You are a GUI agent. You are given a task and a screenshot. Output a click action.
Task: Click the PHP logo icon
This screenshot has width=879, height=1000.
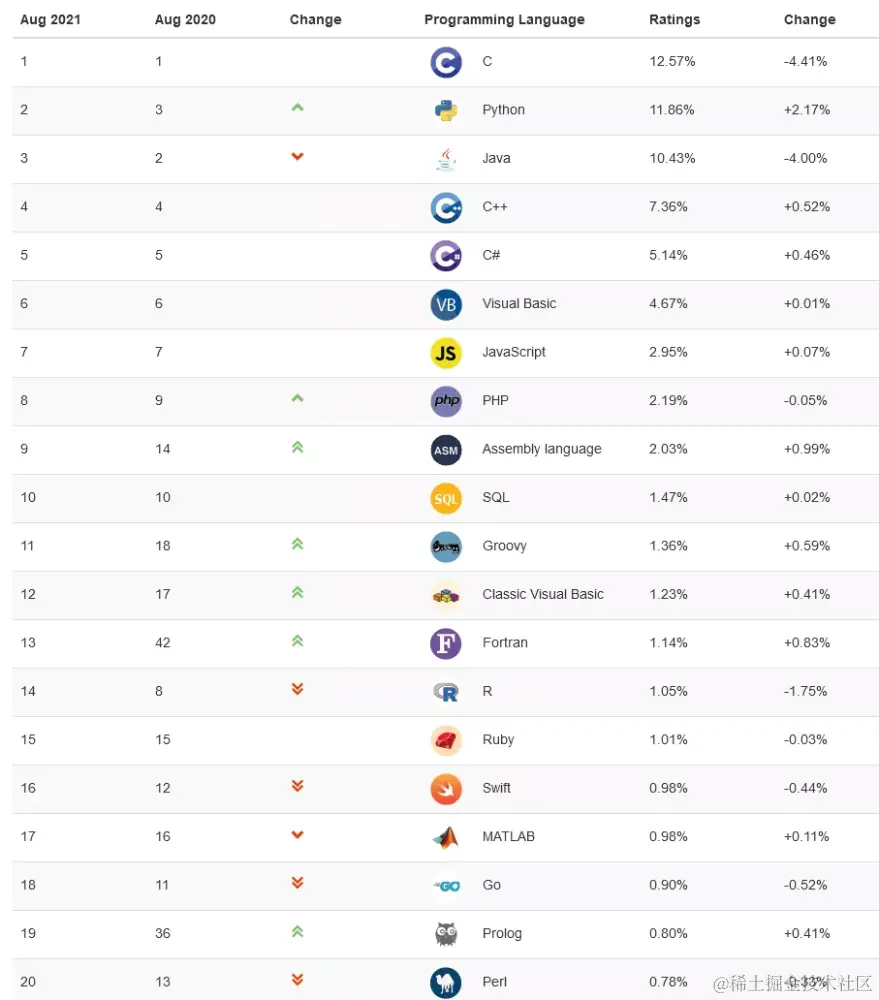pyautogui.click(x=446, y=401)
